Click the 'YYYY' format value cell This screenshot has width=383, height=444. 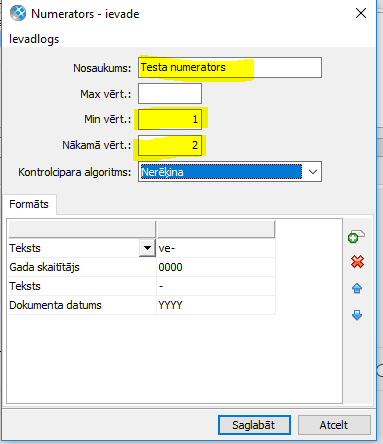coord(216,305)
